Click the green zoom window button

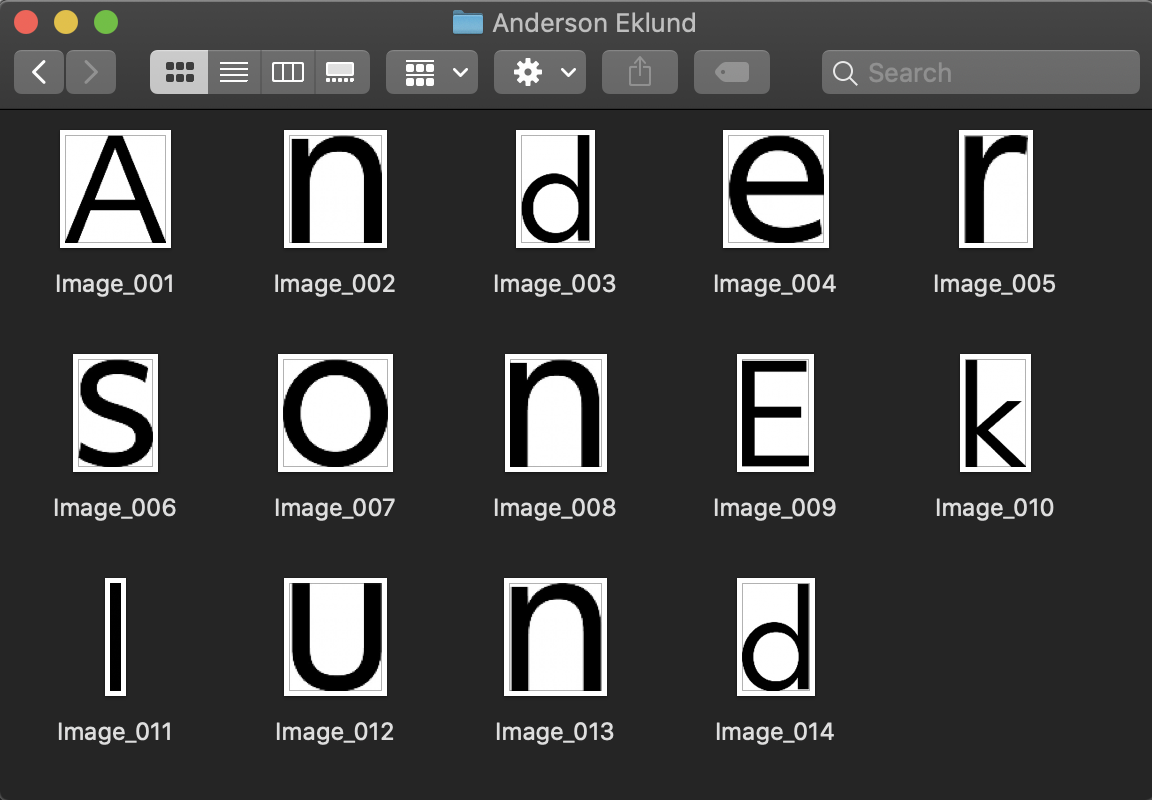[105, 22]
